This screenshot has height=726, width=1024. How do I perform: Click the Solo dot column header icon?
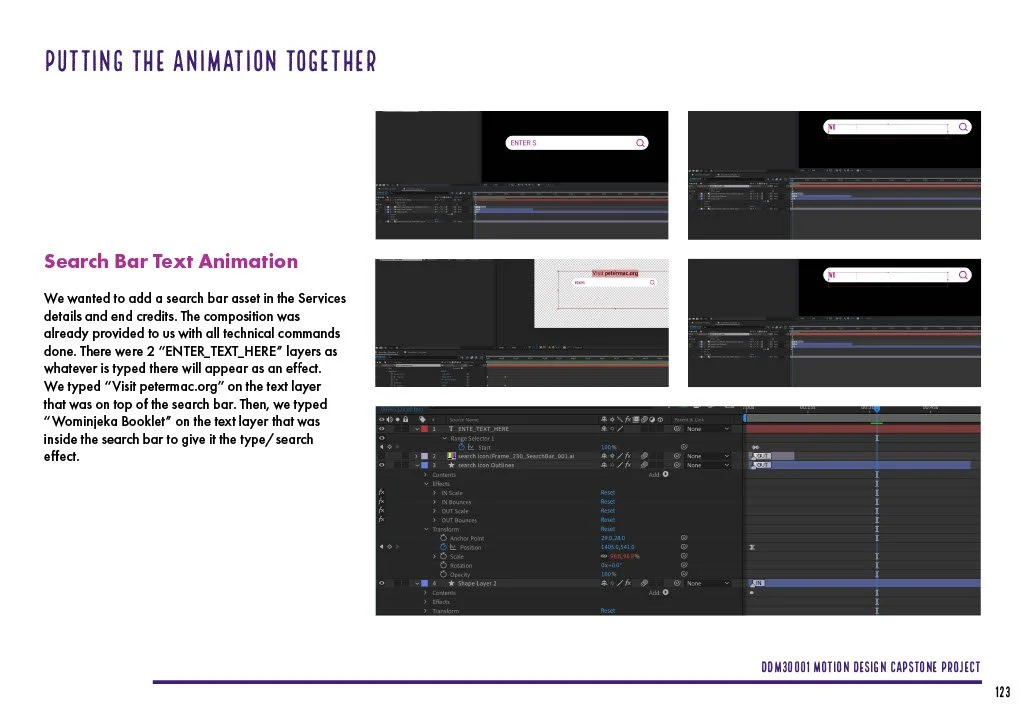397,419
